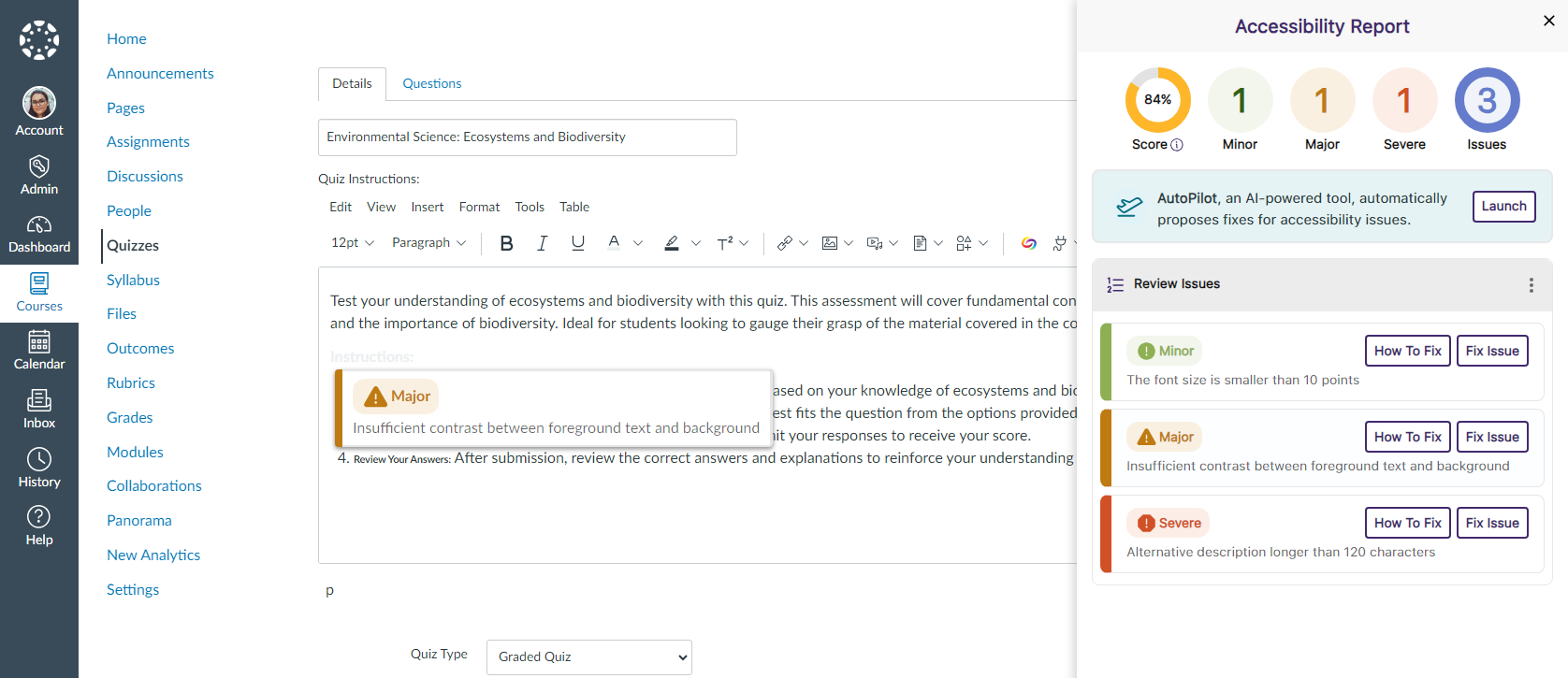Toggle bold formatting in the editor toolbar

pos(506,243)
